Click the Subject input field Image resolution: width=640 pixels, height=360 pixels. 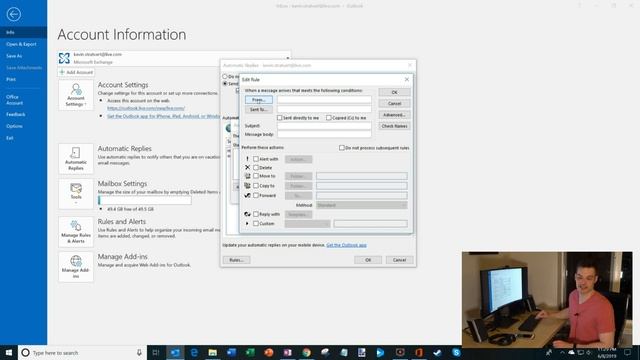click(x=324, y=126)
